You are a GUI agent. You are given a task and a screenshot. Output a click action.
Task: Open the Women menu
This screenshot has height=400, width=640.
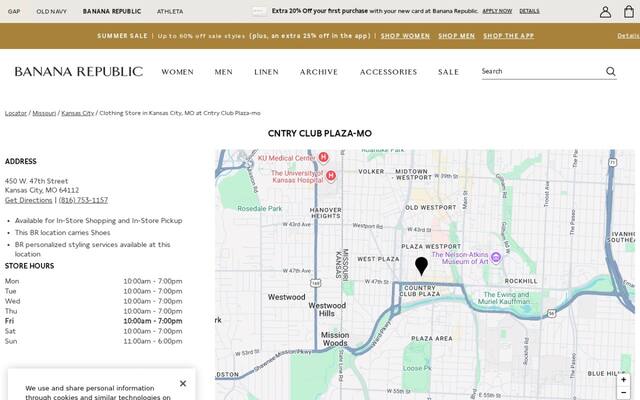[178, 72]
